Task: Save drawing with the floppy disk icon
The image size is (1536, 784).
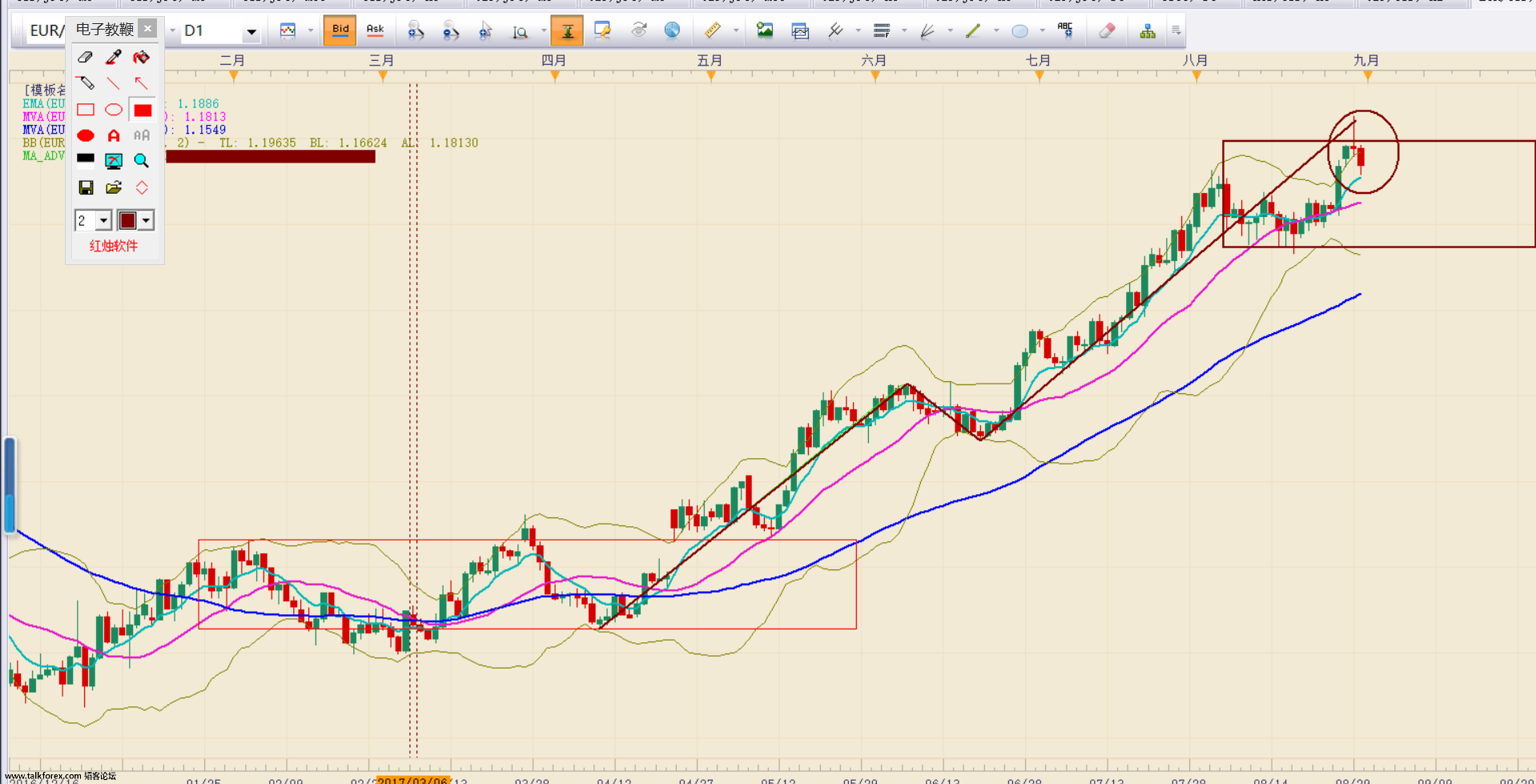Action: [85, 187]
